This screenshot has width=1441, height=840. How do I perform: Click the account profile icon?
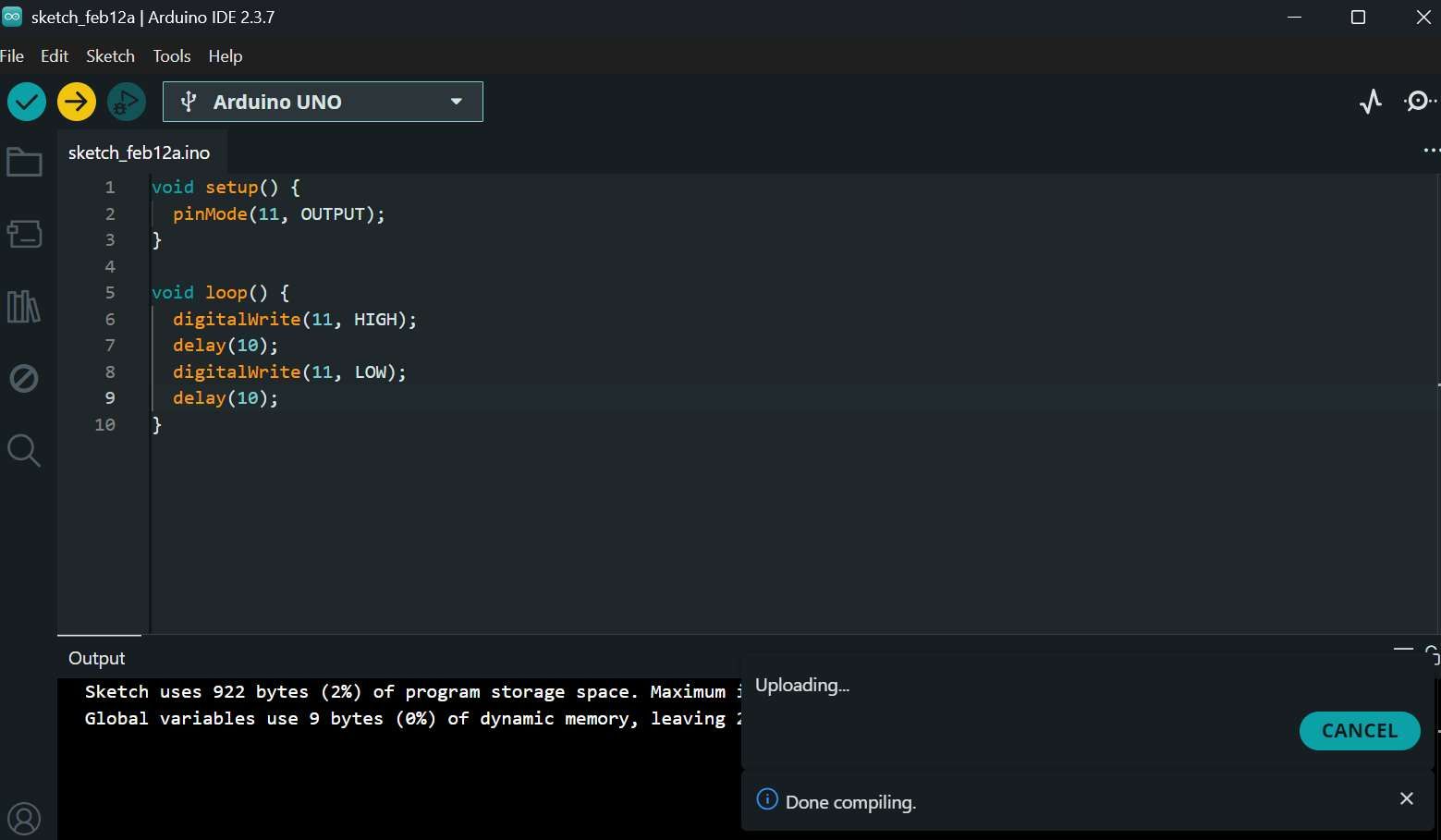24,819
